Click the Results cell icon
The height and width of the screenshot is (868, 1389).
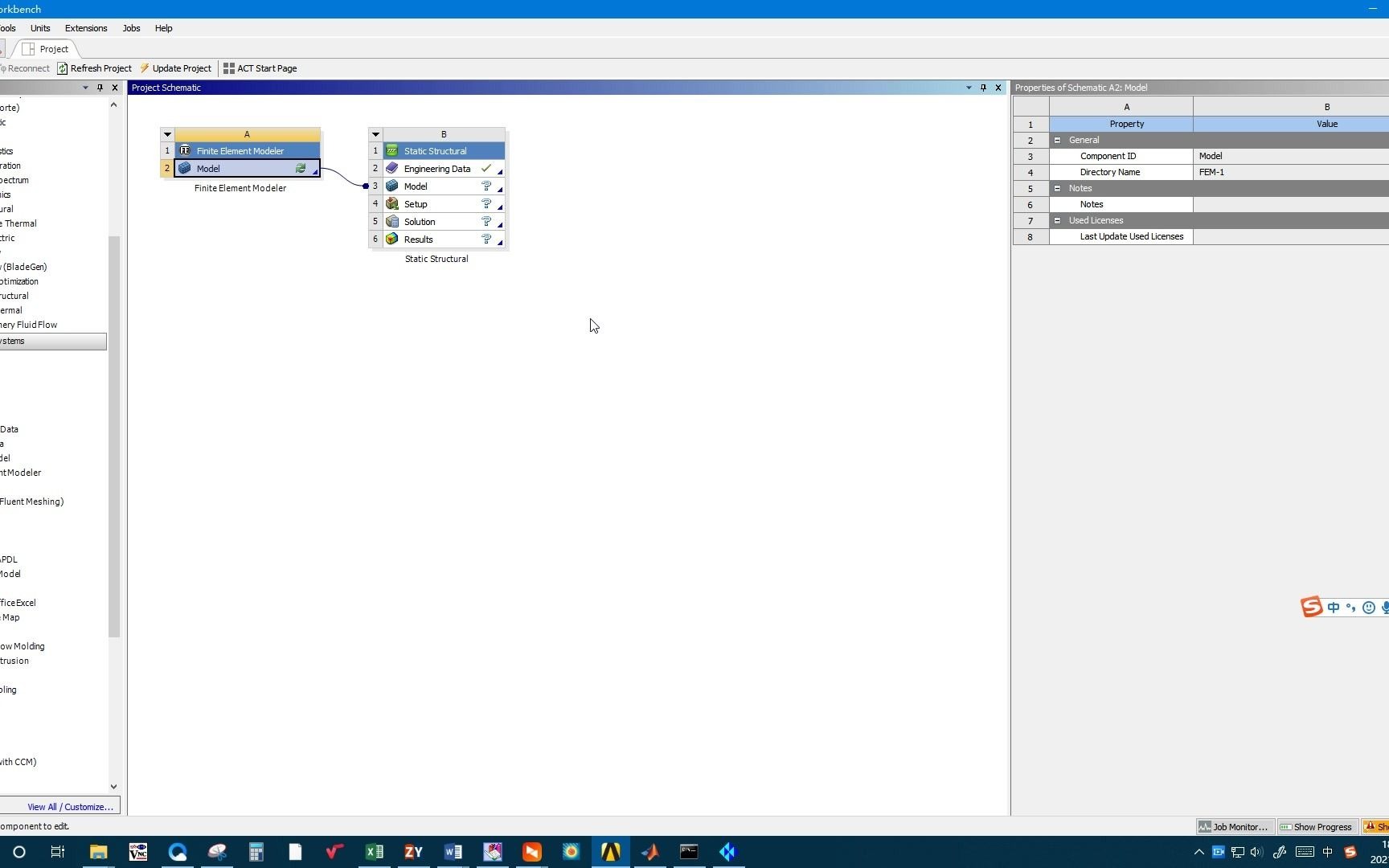[392, 239]
